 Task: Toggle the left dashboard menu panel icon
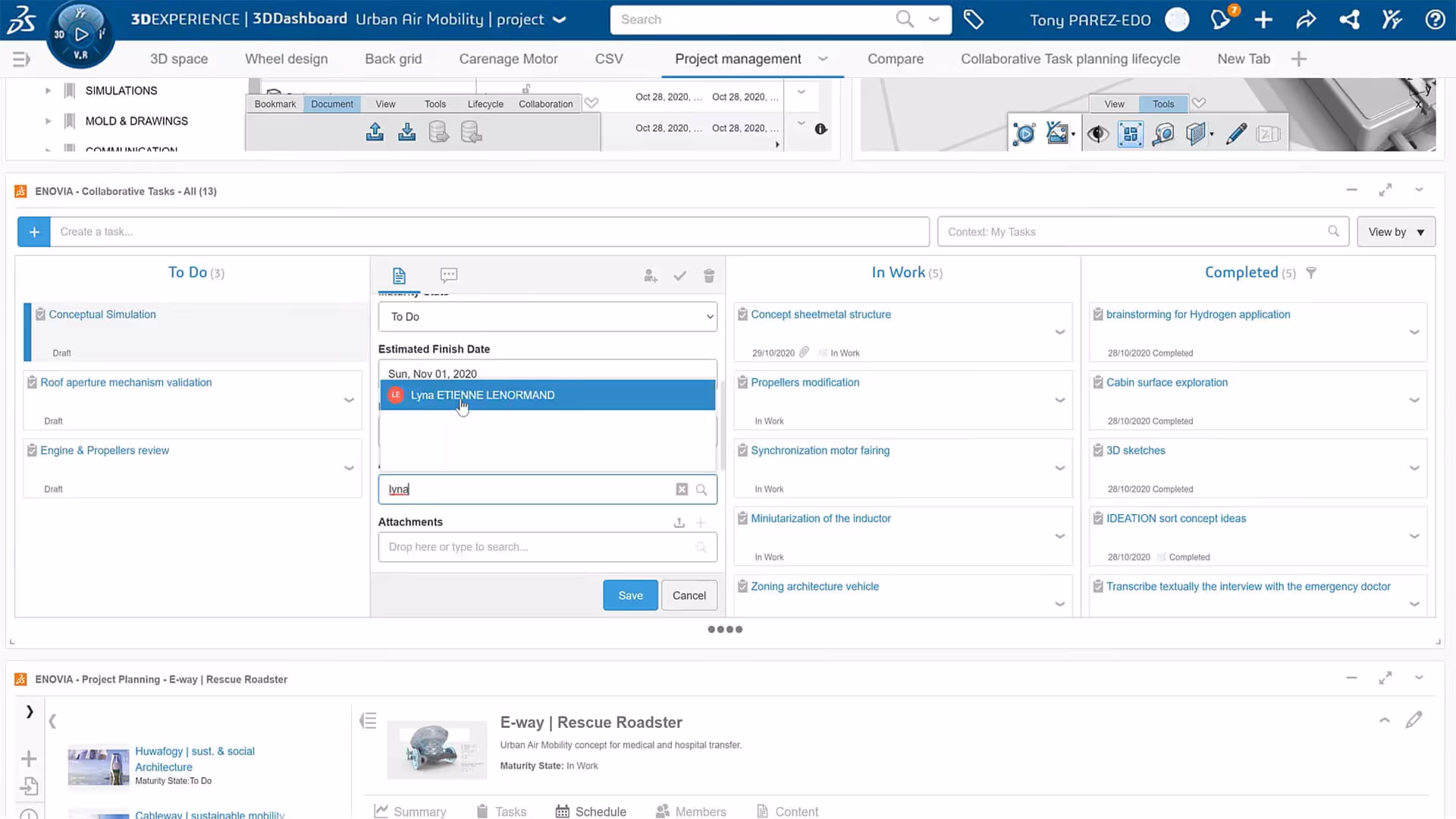[x=21, y=59]
